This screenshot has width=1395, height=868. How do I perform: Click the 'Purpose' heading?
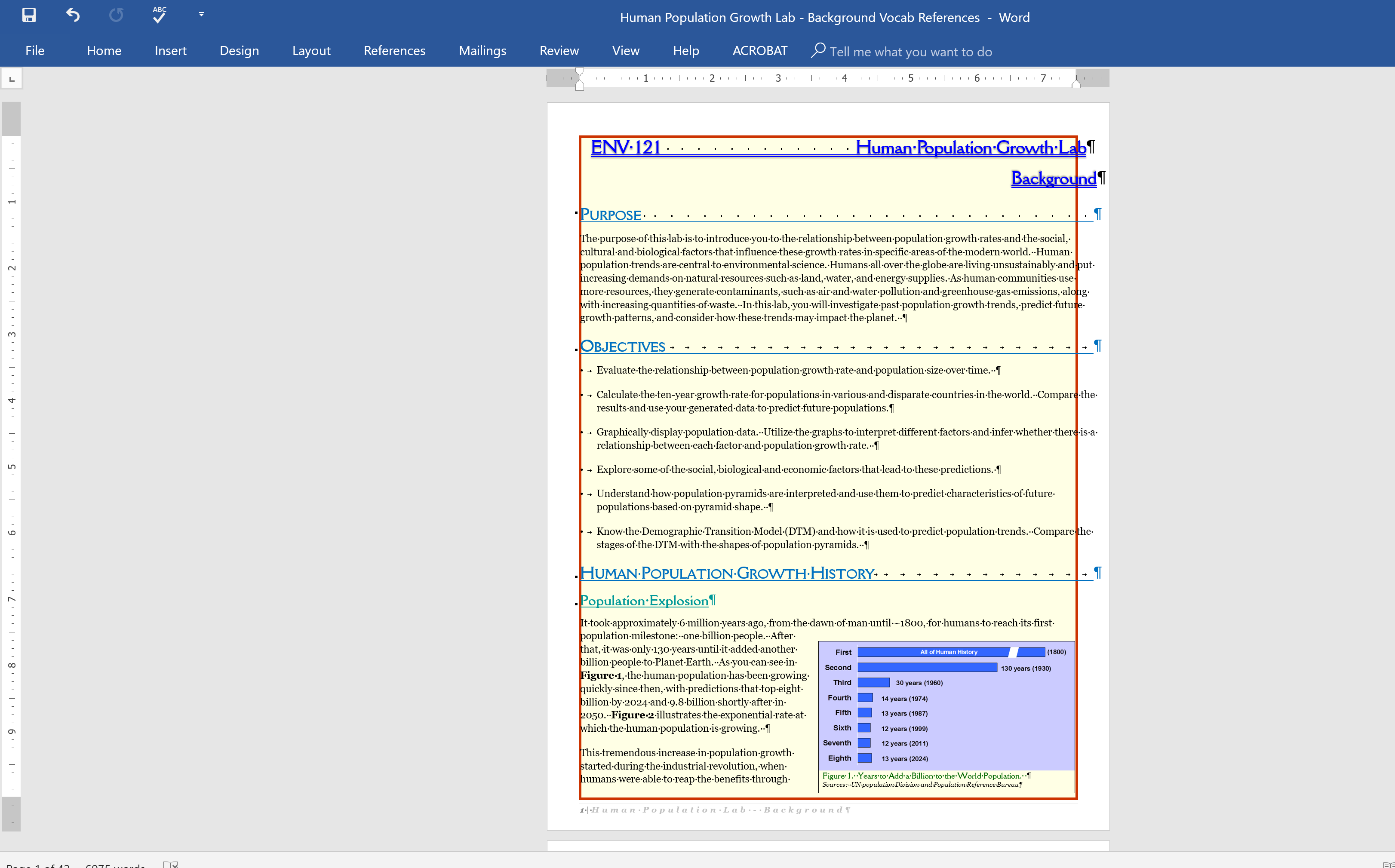pyautogui.click(x=611, y=215)
